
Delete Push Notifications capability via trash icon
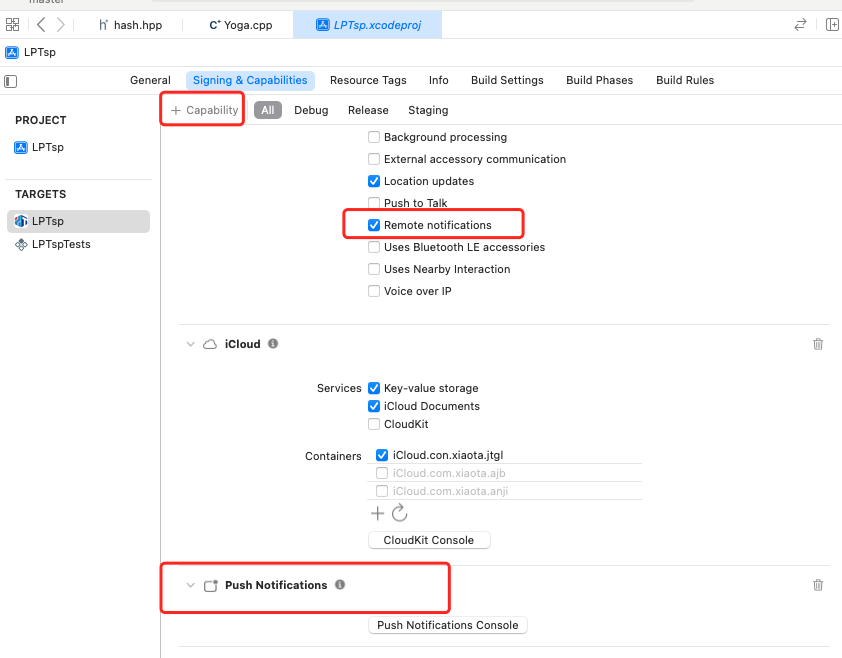pyautogui.click(x=818, y=585)
